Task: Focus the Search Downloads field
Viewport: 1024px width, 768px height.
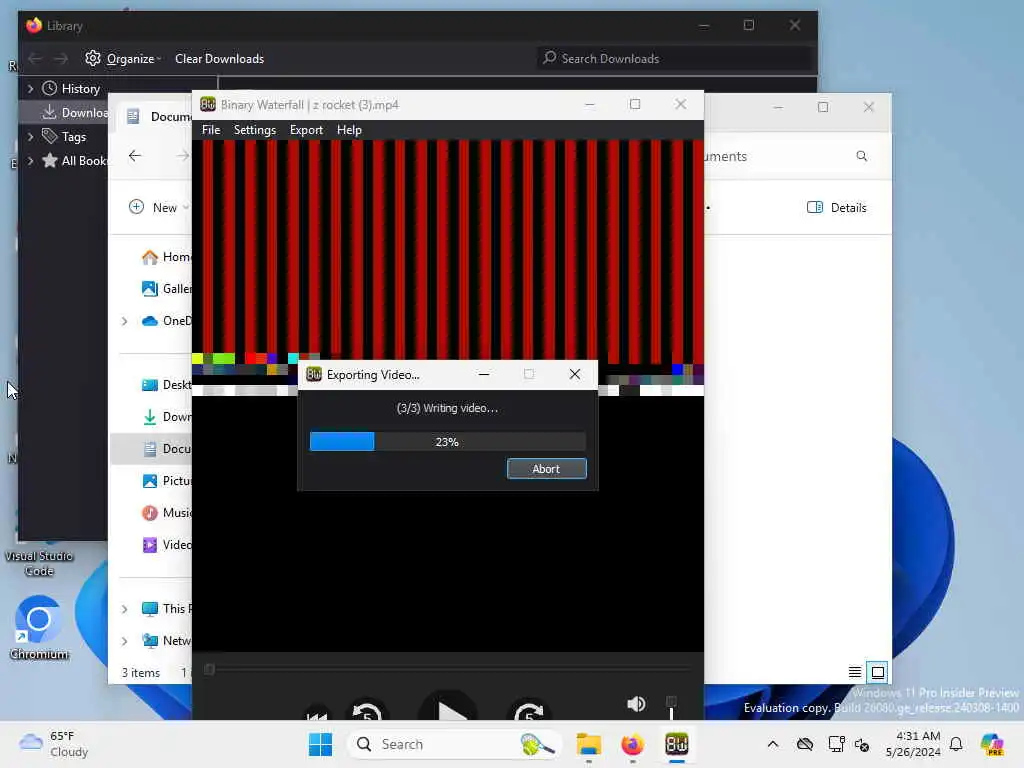Action: click(x=676, y=59)
